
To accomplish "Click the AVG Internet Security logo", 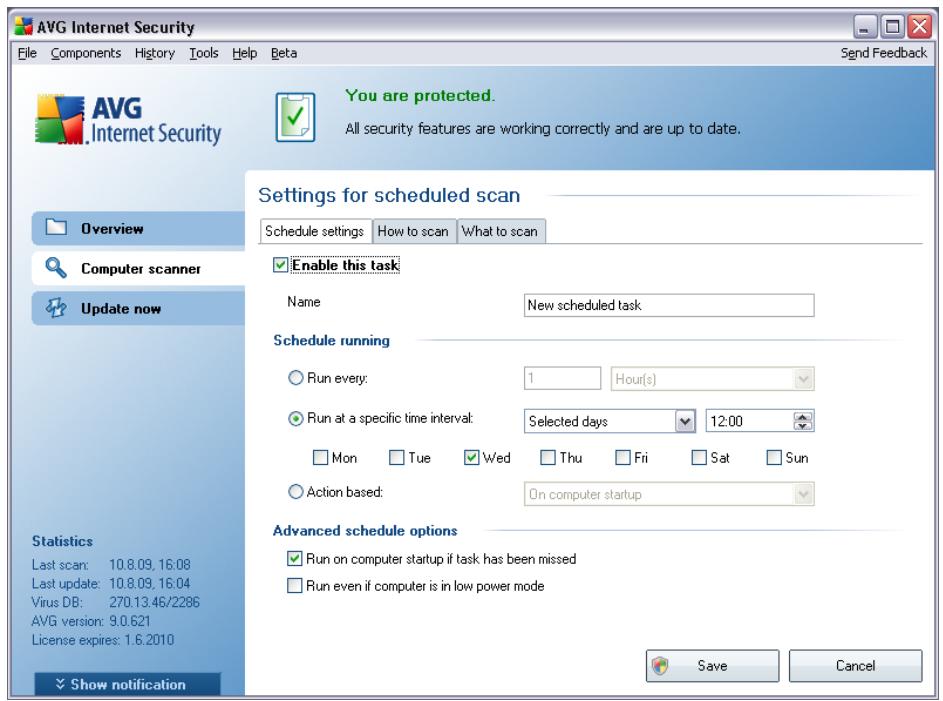I will (x=128, y=120).
